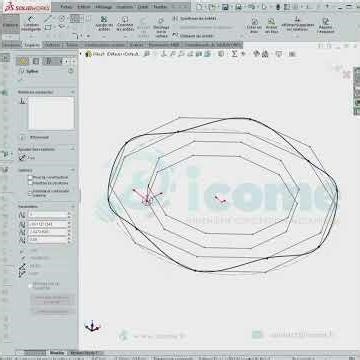This screenshot has width=360, height=360.
Task: Add the Fixe relation
Action: click(x=27, y=158)
